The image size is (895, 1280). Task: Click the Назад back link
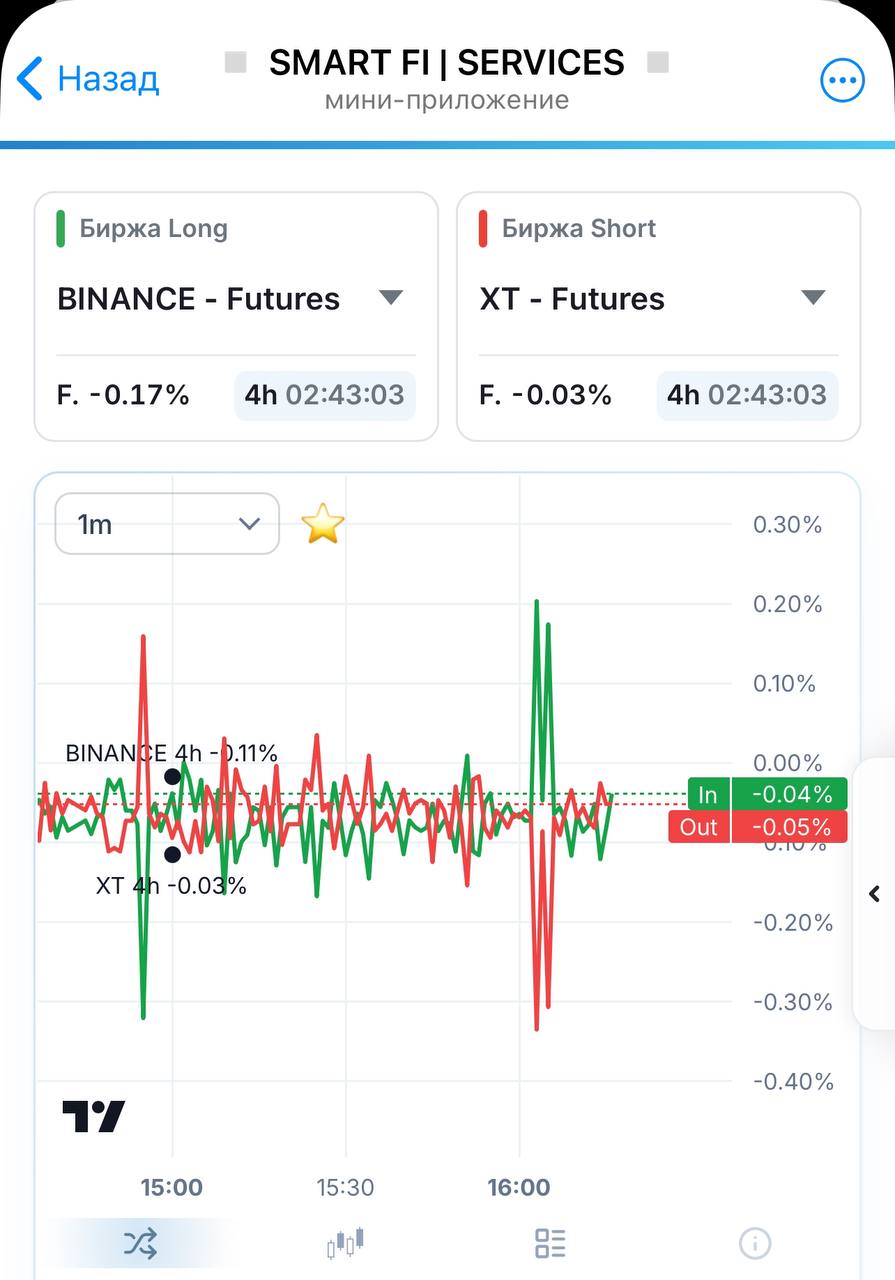tap(108, 79)
